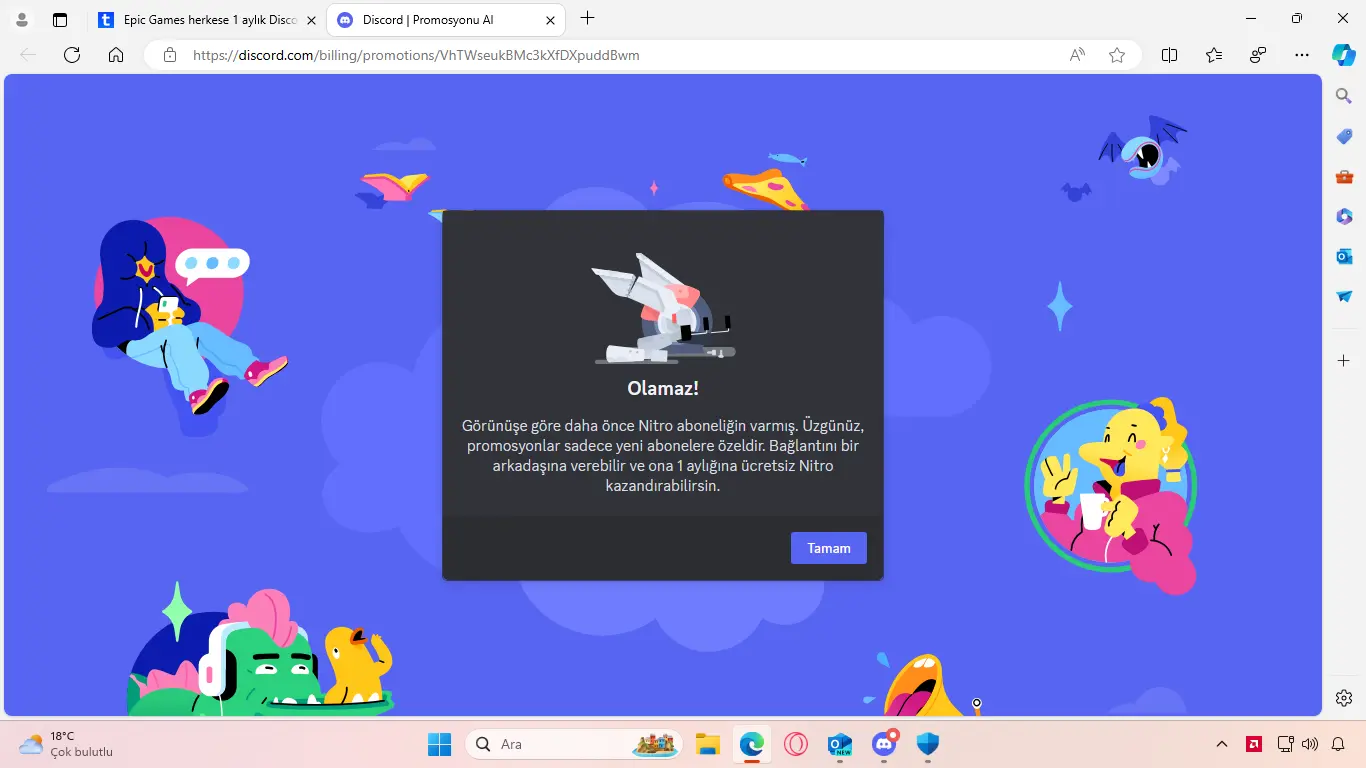Click the taskbar search box Ara
The width and height of the screenshot is (1366, 768).
[573, 744]
